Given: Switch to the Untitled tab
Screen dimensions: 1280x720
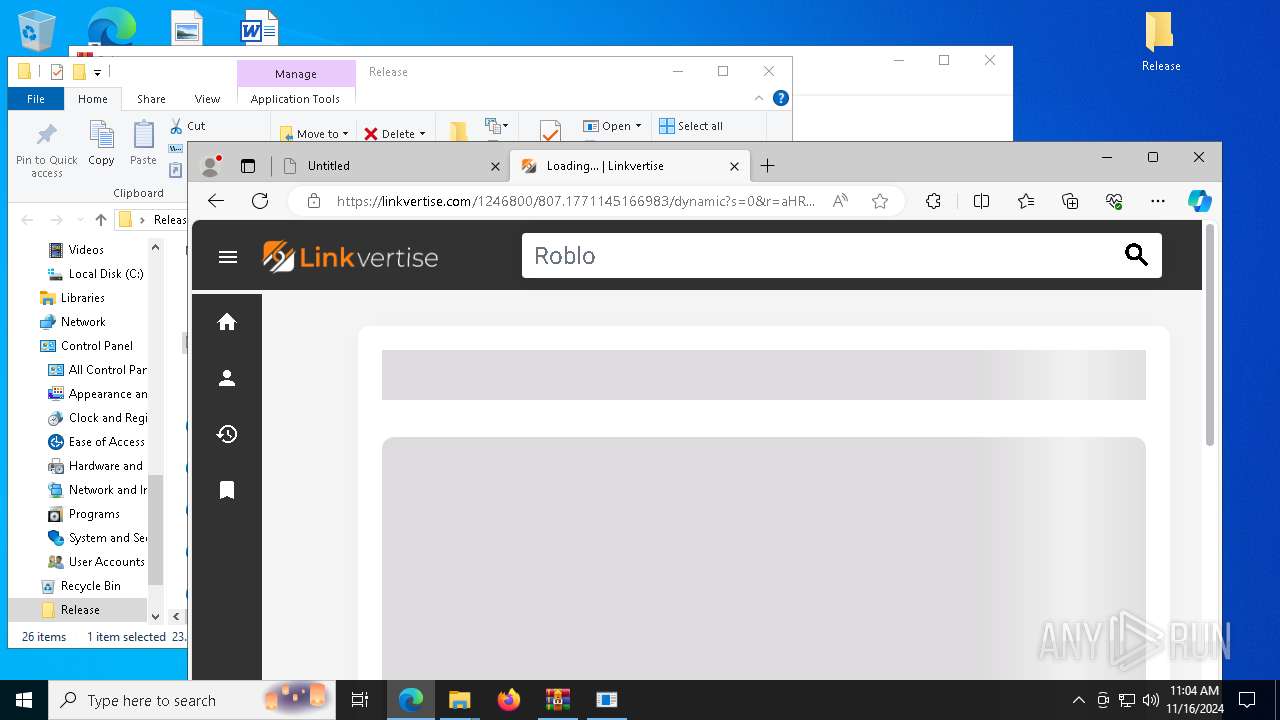Looking at the screenshot, I should coord(390,166).
